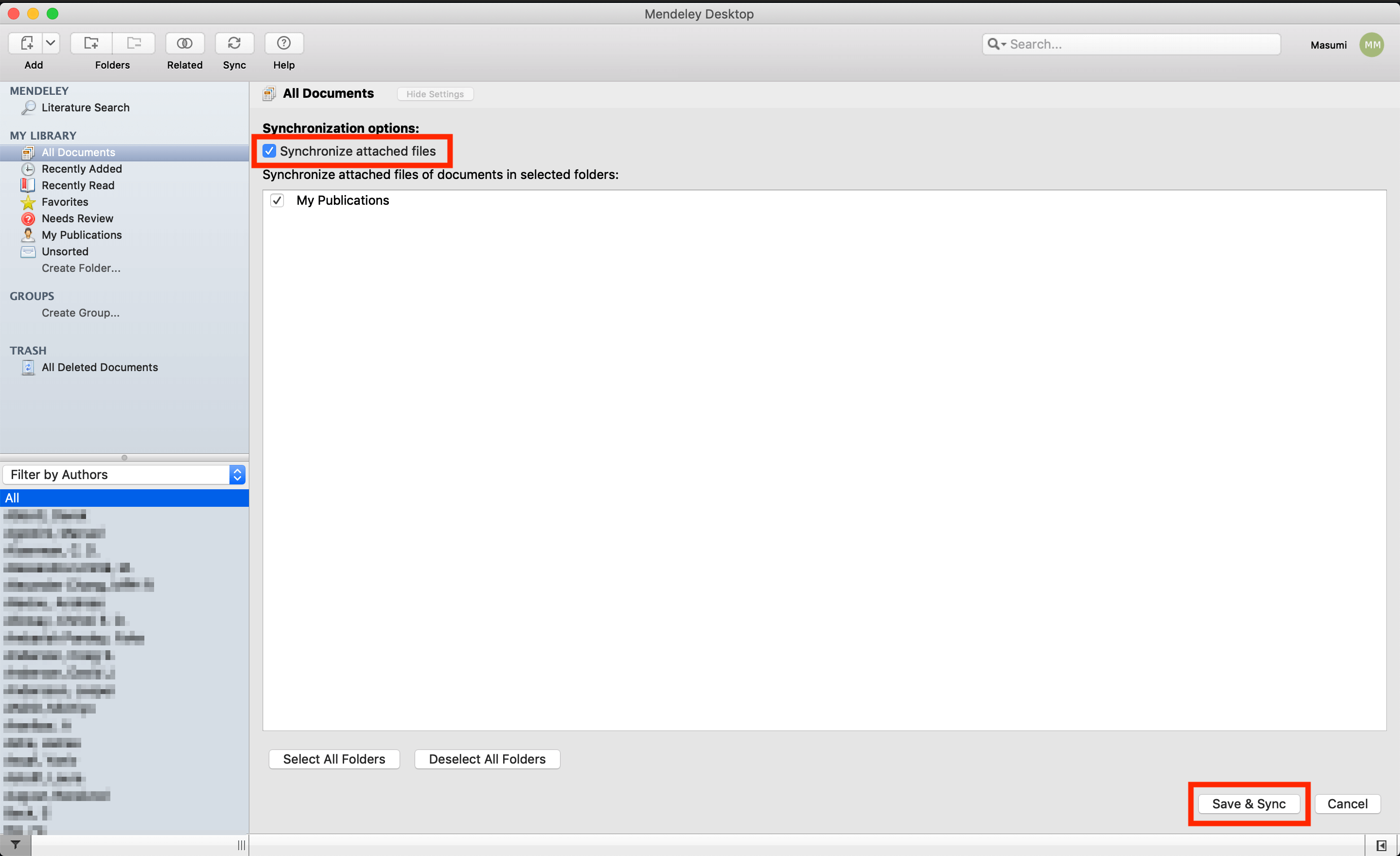1400x856 pixels.
Task: Click the Help icon
Action: point(283,43)
